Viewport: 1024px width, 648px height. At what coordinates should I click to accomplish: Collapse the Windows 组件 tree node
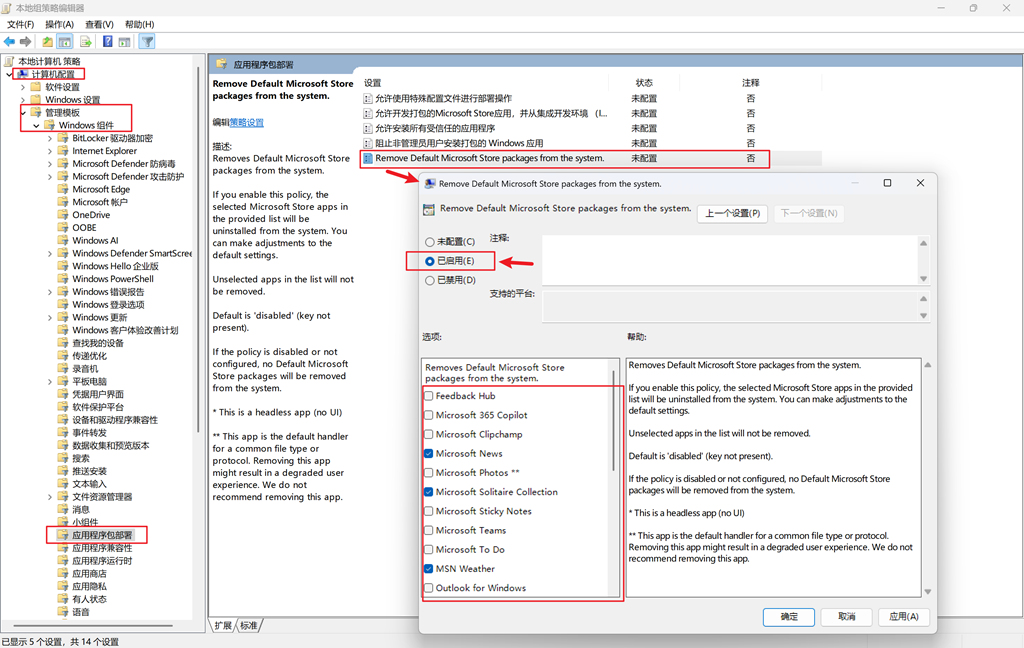tap(37, 125)
